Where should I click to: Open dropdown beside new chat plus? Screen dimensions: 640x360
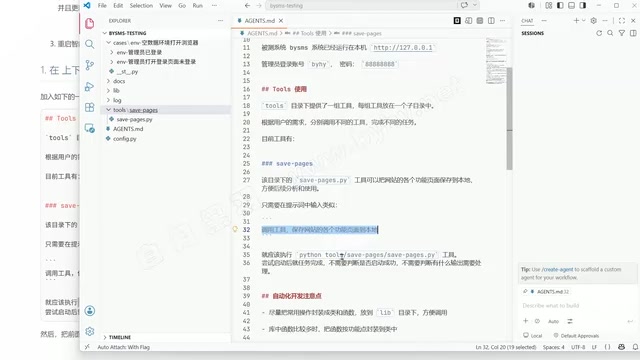coord(584,20)
